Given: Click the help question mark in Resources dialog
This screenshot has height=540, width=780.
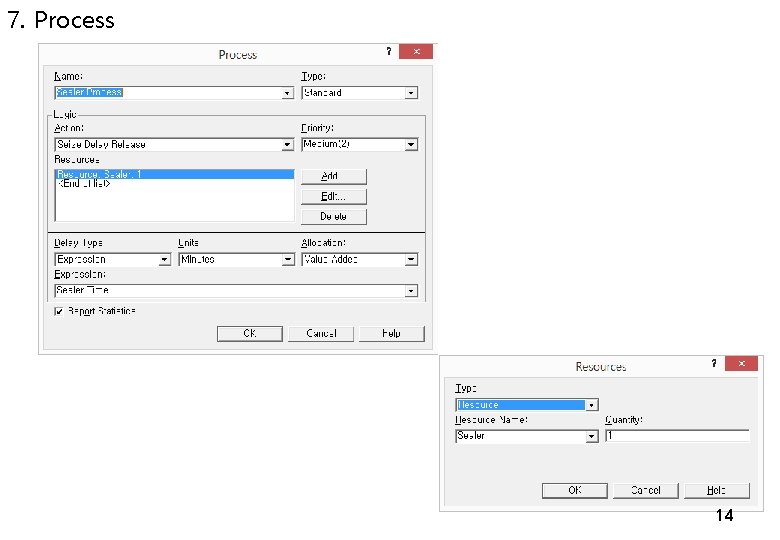Looking at the screenshot, I should coord(714,363).
